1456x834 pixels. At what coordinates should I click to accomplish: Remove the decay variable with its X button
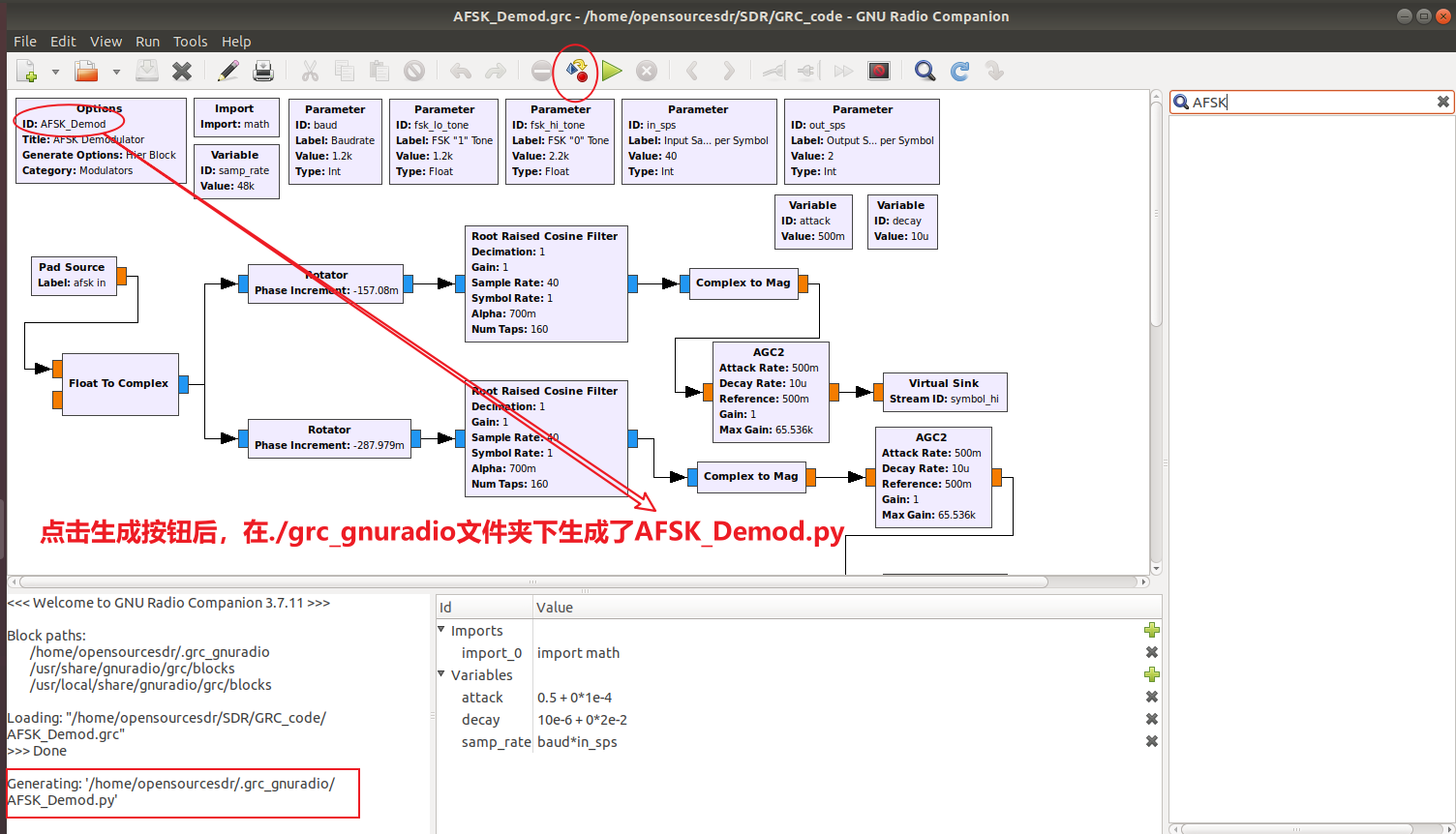coord(1151,719)
